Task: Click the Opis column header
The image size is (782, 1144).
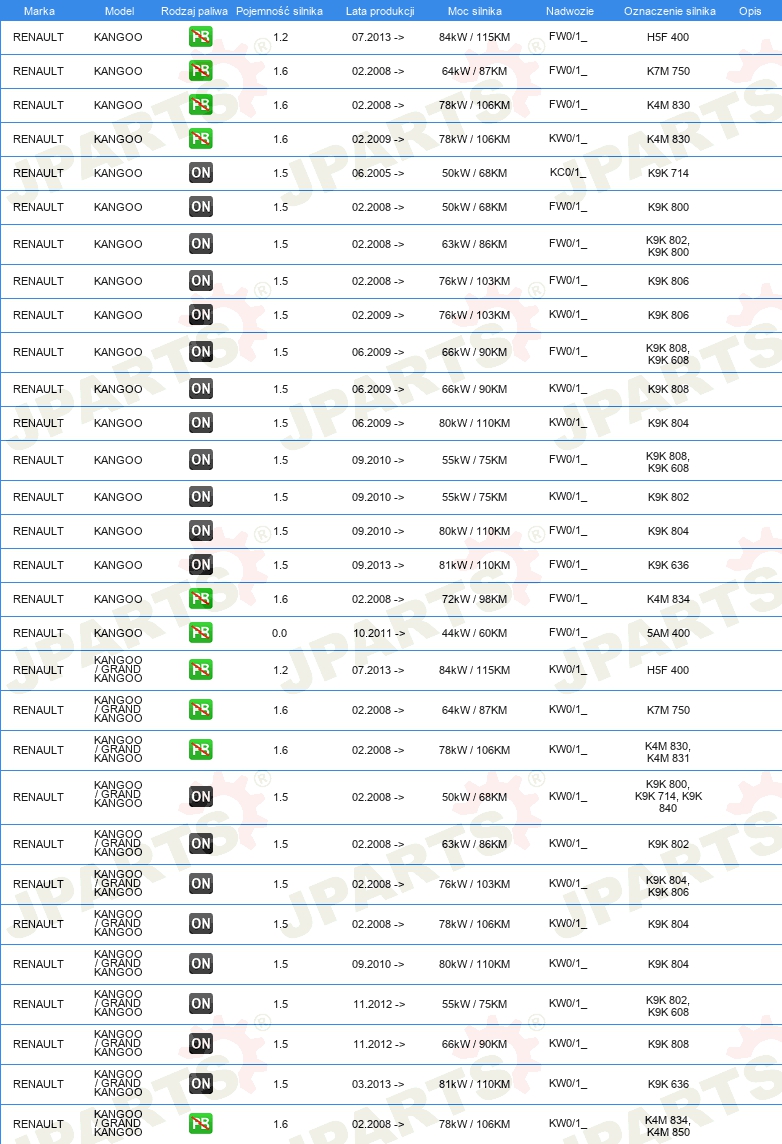Action: [x=750, y=11]
